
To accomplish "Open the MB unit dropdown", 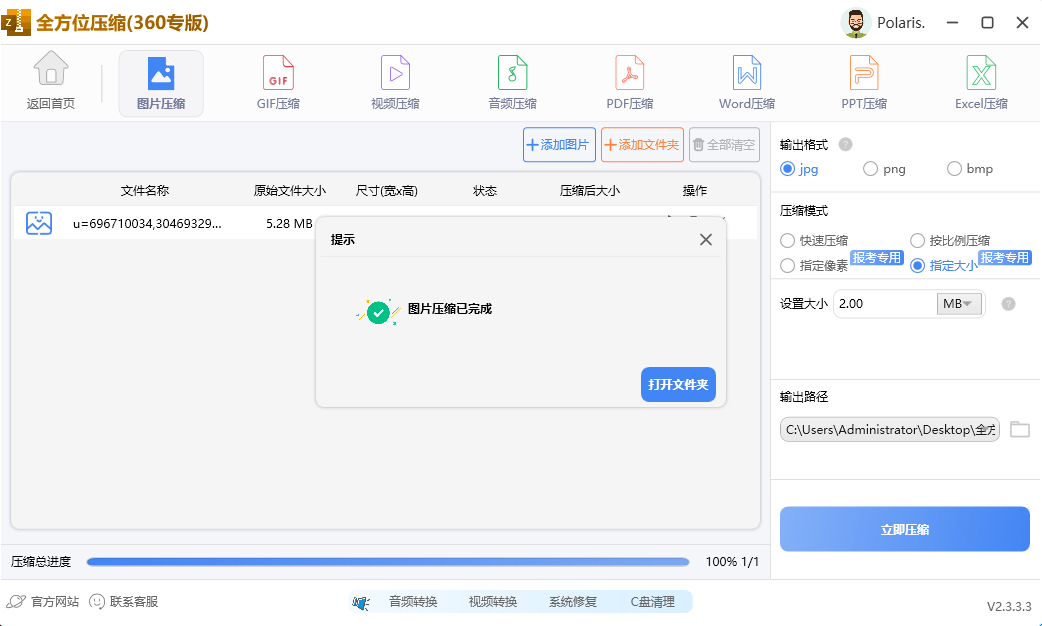I will [x=960, y=303].
